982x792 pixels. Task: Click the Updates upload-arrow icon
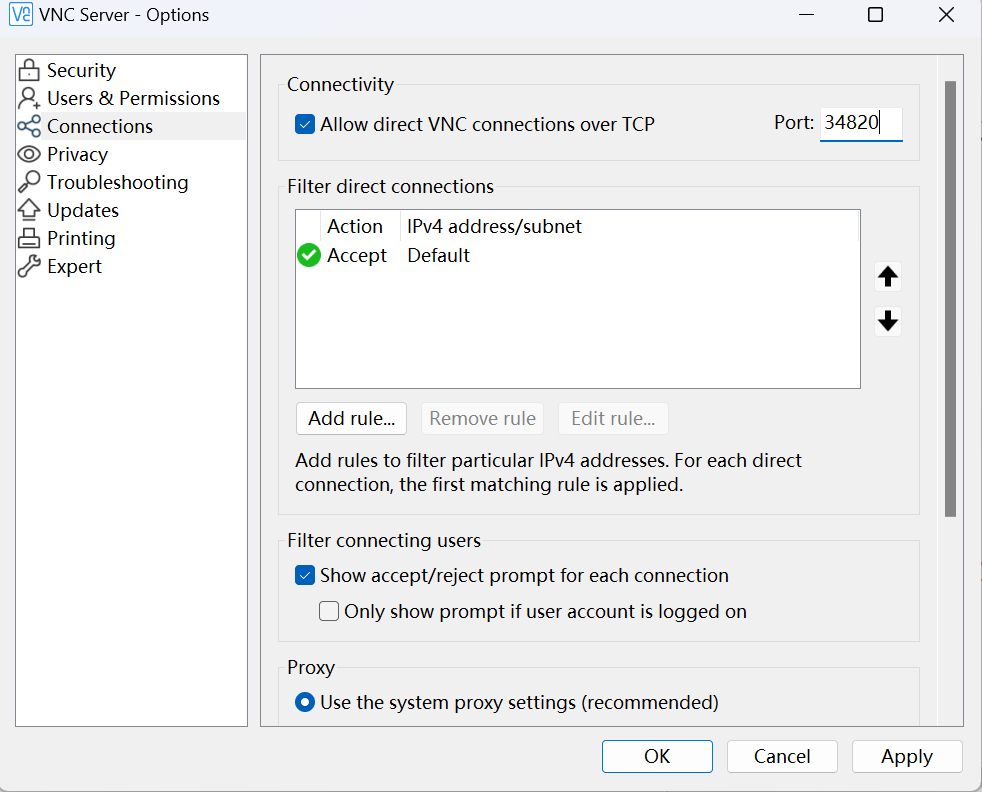point(29,210)
